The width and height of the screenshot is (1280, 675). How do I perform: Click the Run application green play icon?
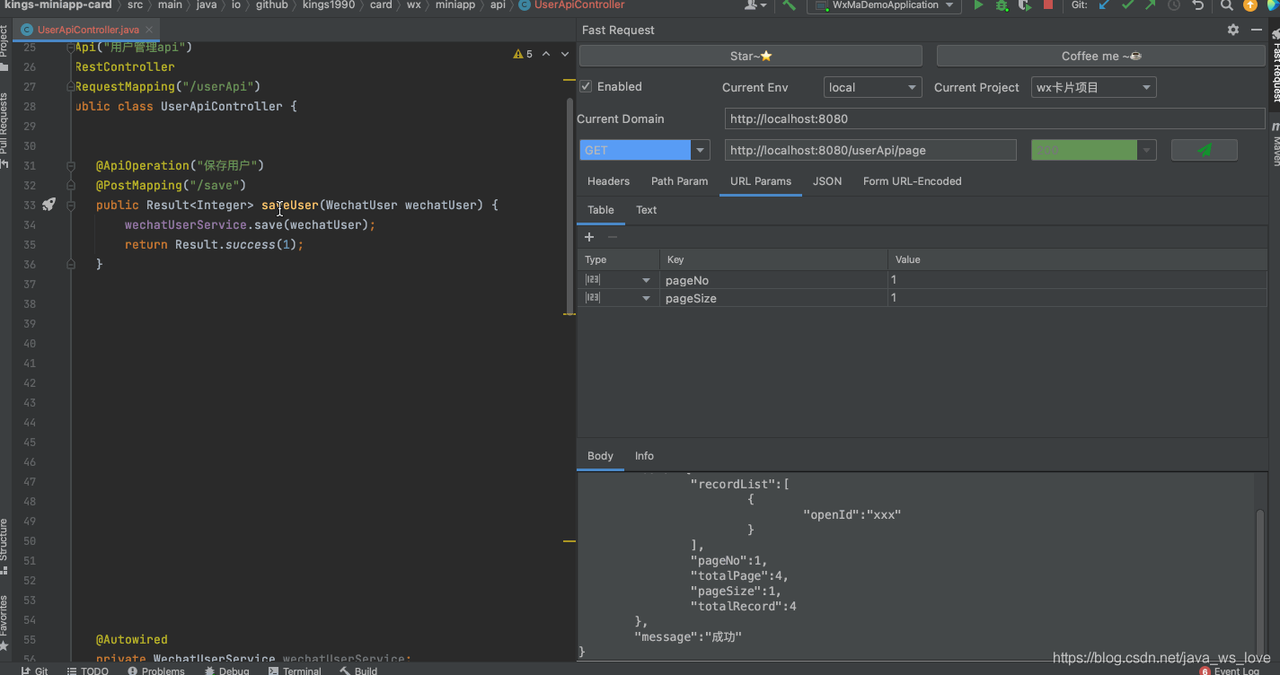tap(978, 6)
